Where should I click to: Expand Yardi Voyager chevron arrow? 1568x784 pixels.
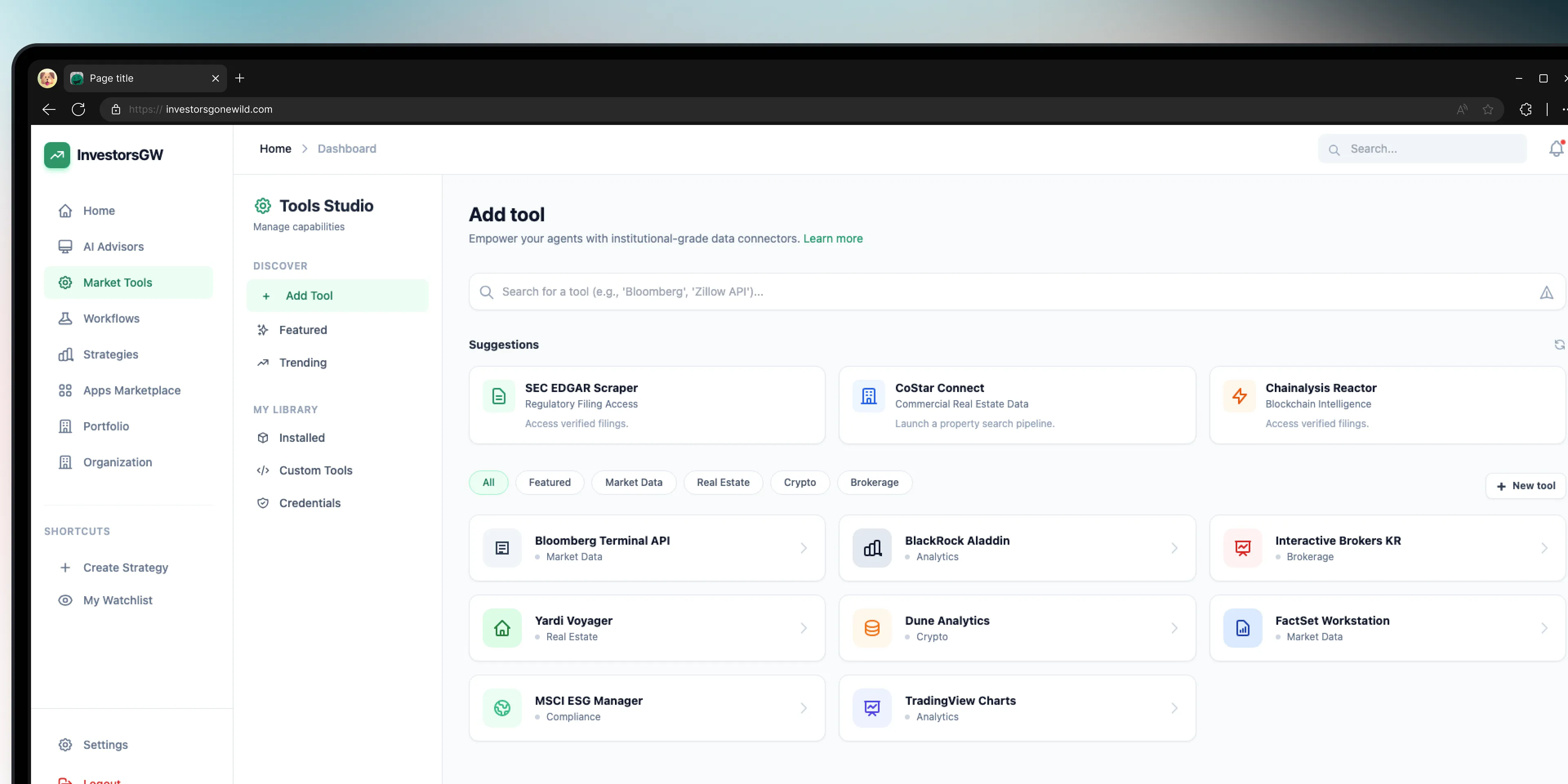click(x=804, y=628)
